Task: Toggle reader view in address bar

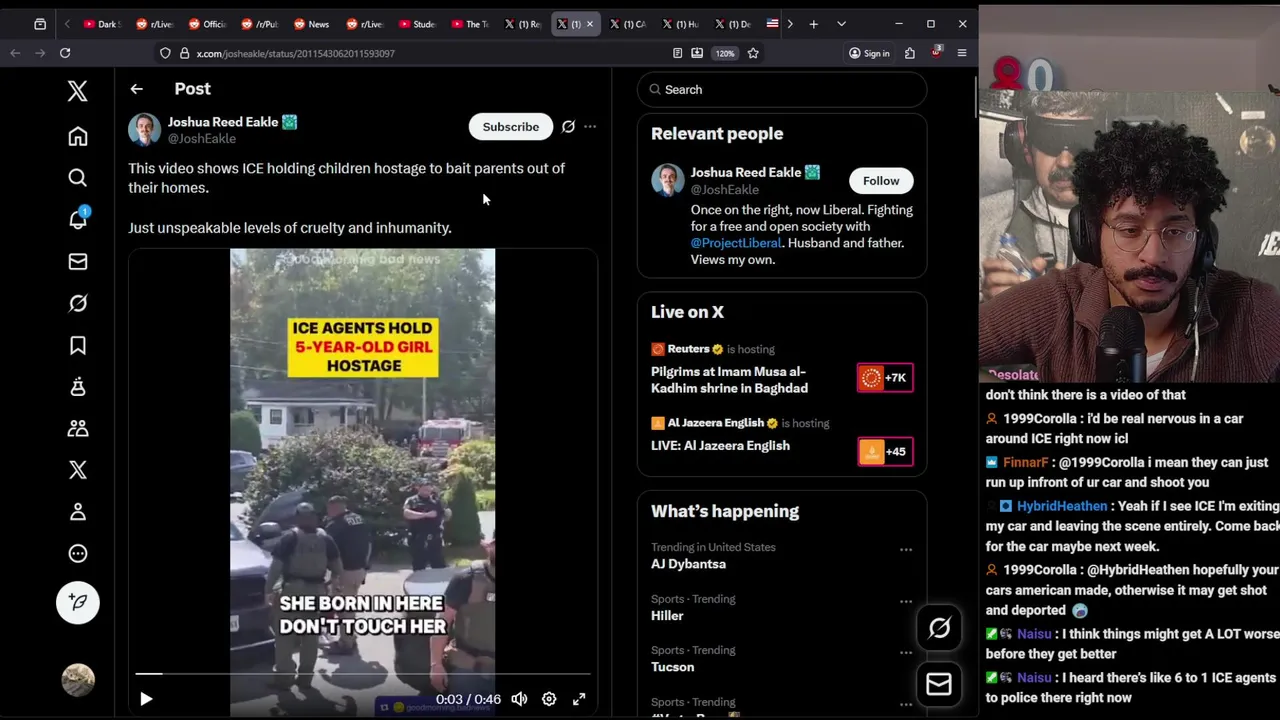Action: [x=677, y=53]
